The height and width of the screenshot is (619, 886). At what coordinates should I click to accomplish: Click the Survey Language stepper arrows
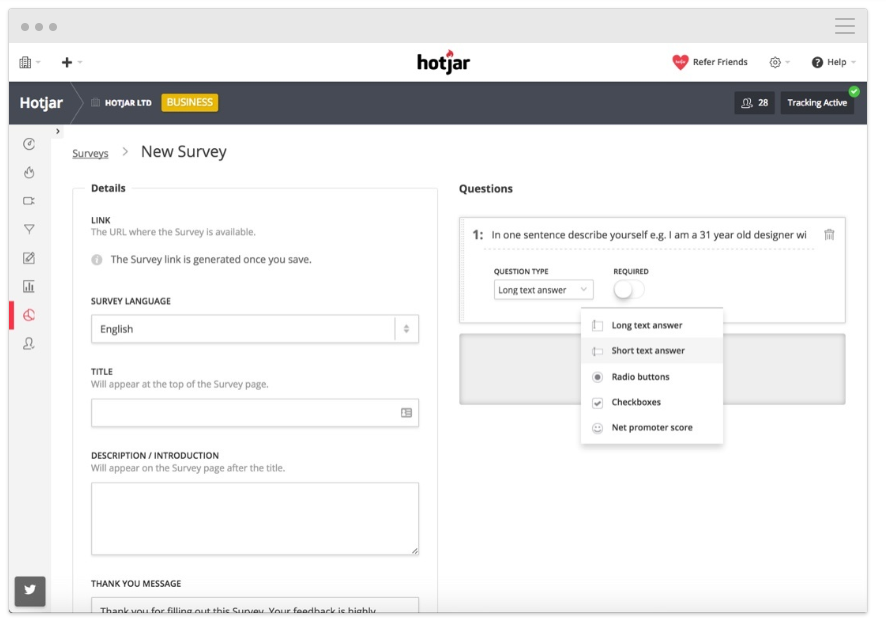tap(406, 329)
